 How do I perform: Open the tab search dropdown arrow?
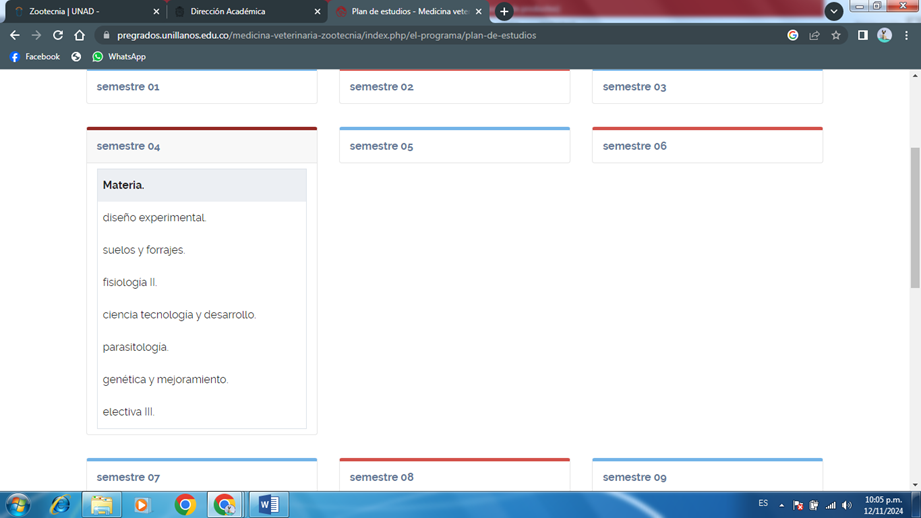click(833, 12)
